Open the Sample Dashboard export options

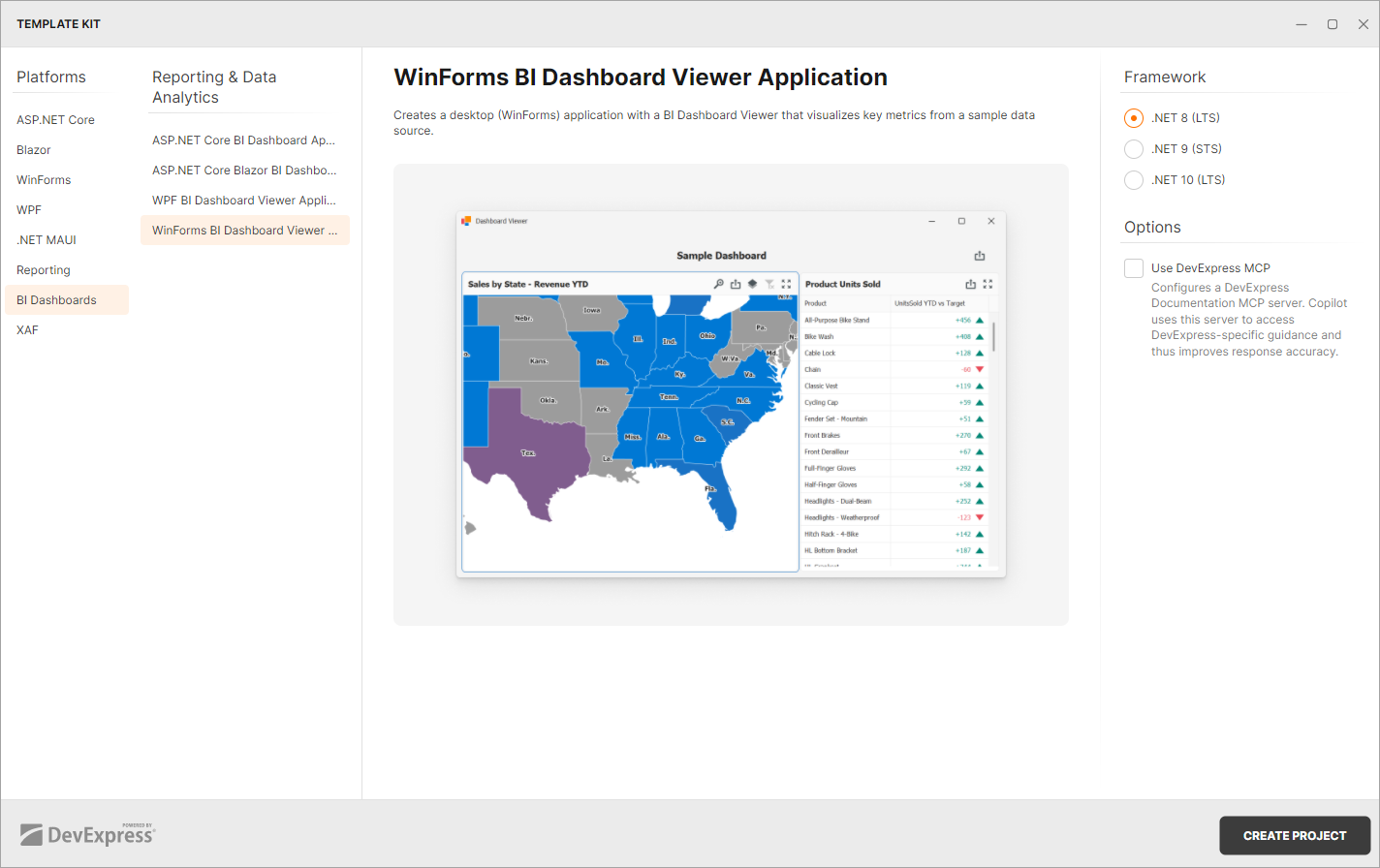(980, 256)
